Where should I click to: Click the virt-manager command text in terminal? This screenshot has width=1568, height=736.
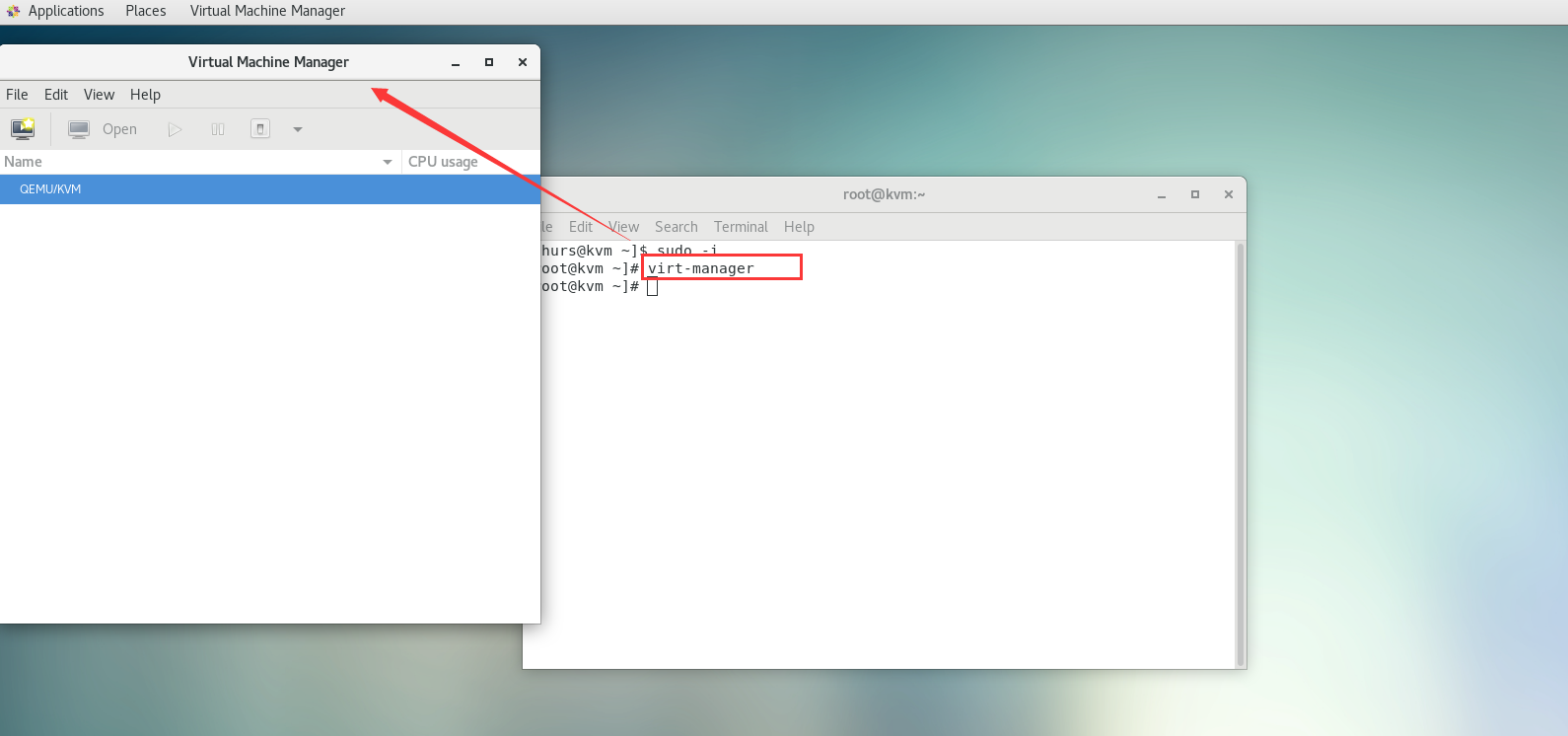click(701, 268)
